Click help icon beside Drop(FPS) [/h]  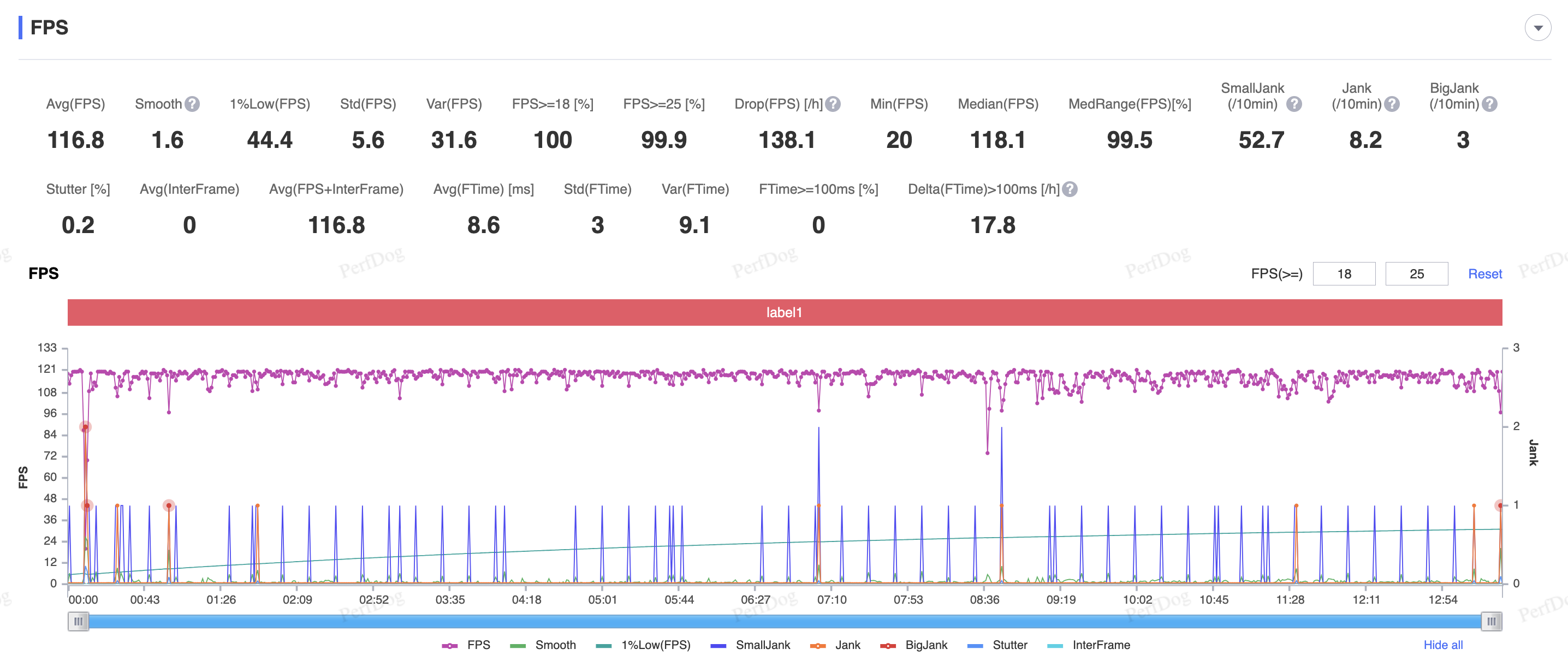(x=833, y=104)
